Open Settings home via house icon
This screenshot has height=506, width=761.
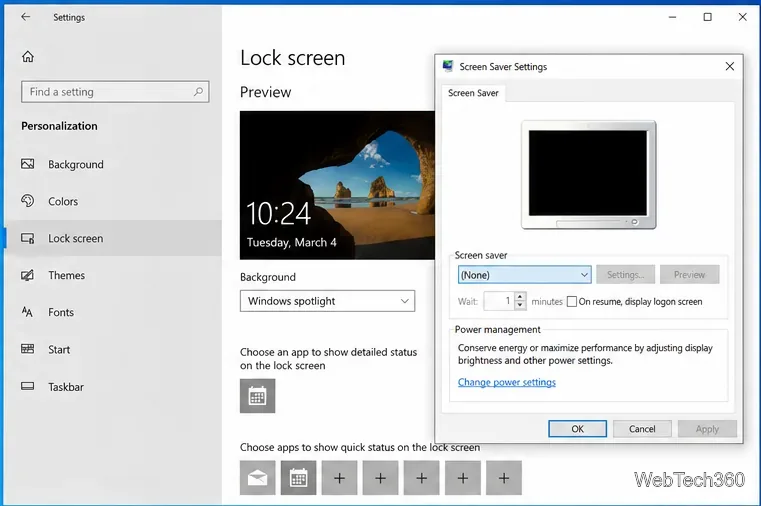coord(28,57)
